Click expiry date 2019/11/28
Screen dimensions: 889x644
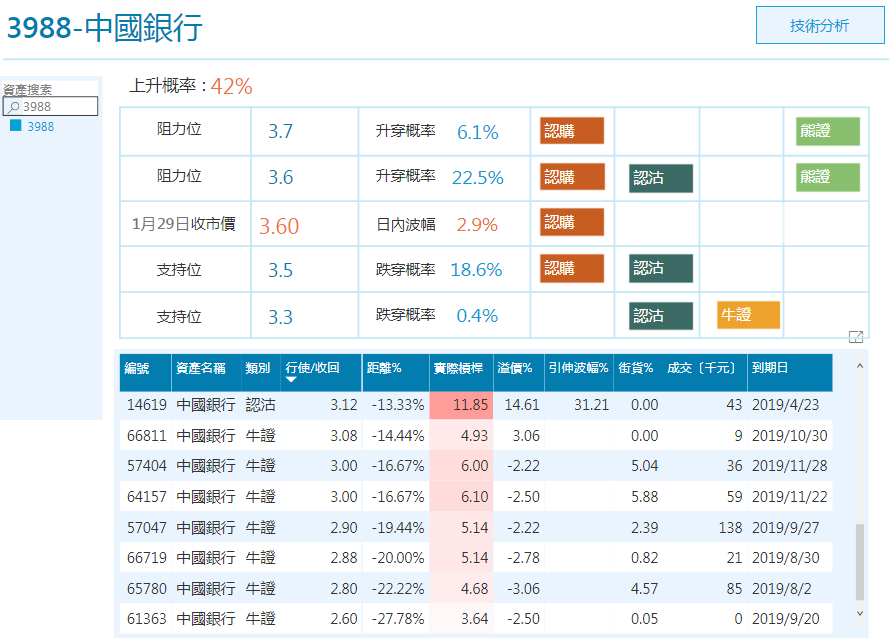[x=789, y=466]
